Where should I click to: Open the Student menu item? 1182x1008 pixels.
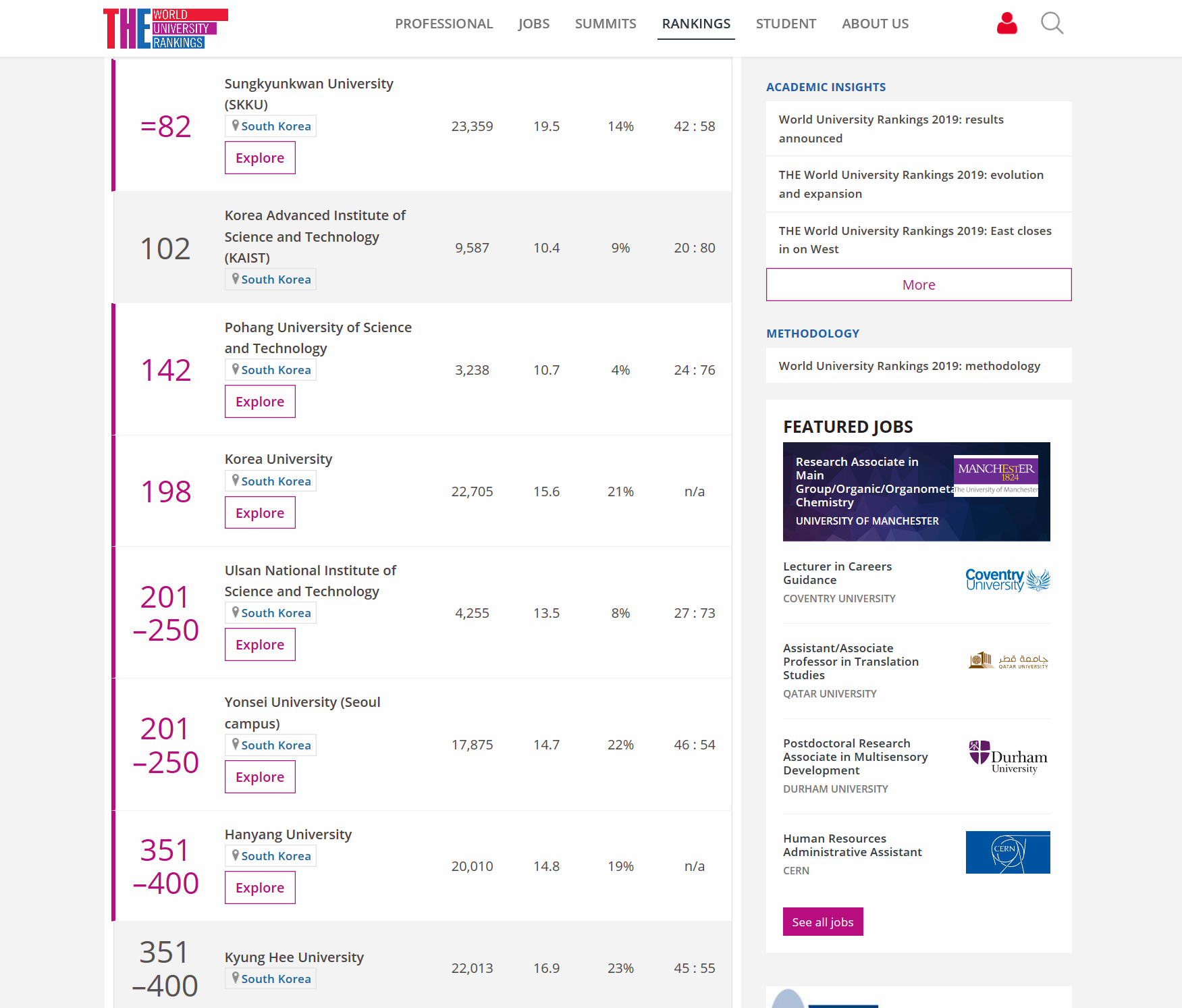point(786,24)
